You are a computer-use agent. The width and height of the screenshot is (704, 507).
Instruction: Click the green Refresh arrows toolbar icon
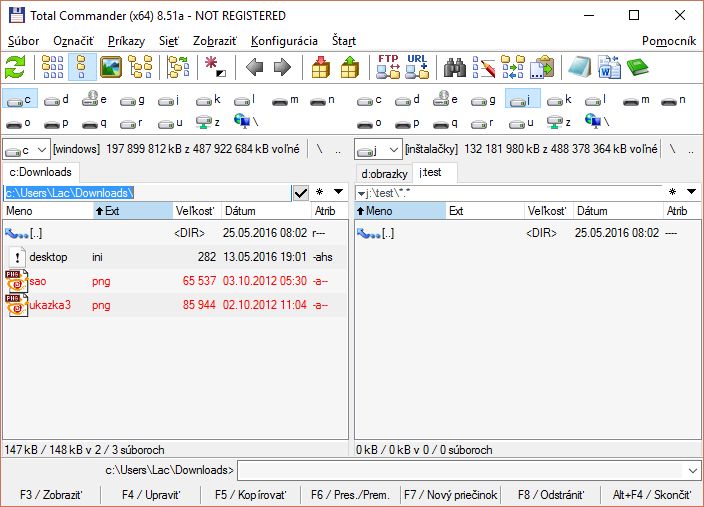coord(15,67)
